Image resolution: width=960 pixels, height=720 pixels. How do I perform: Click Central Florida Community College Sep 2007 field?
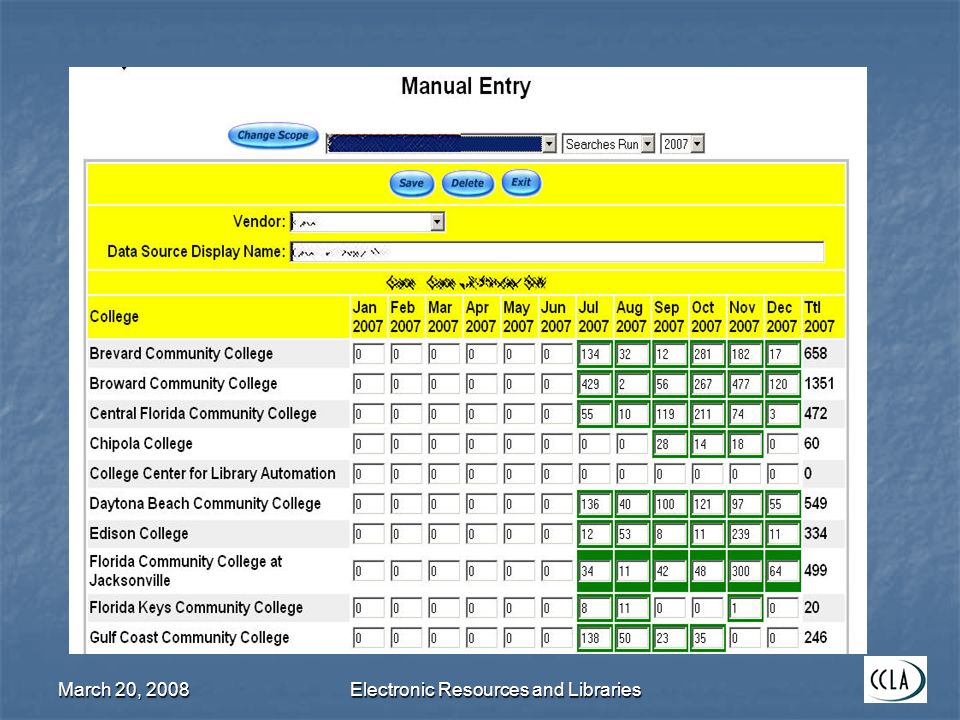pos(670,414)
